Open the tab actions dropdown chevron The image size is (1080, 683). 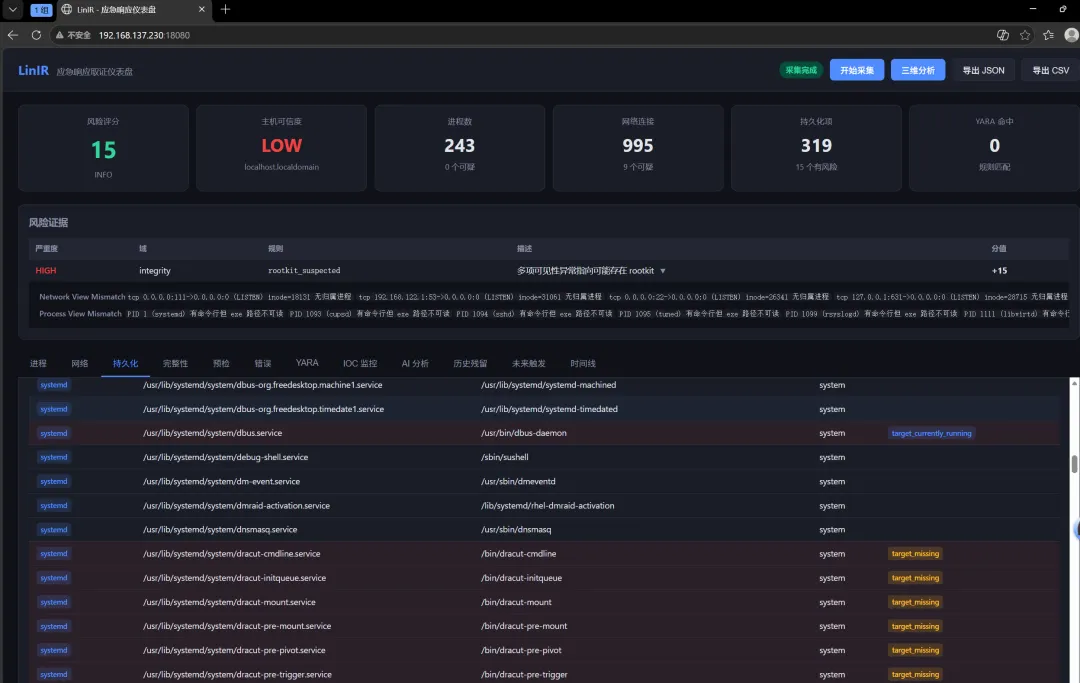click(12, 10)
